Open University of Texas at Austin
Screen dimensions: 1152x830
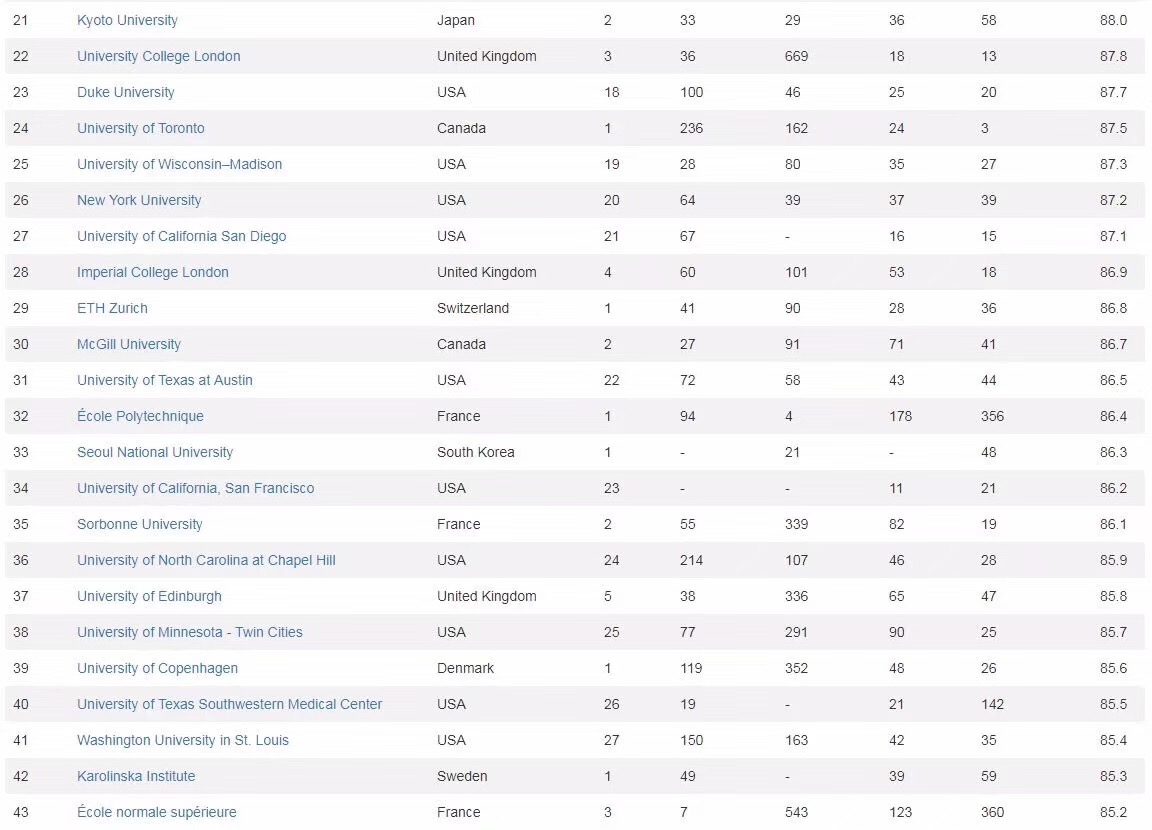click(164, 380)
